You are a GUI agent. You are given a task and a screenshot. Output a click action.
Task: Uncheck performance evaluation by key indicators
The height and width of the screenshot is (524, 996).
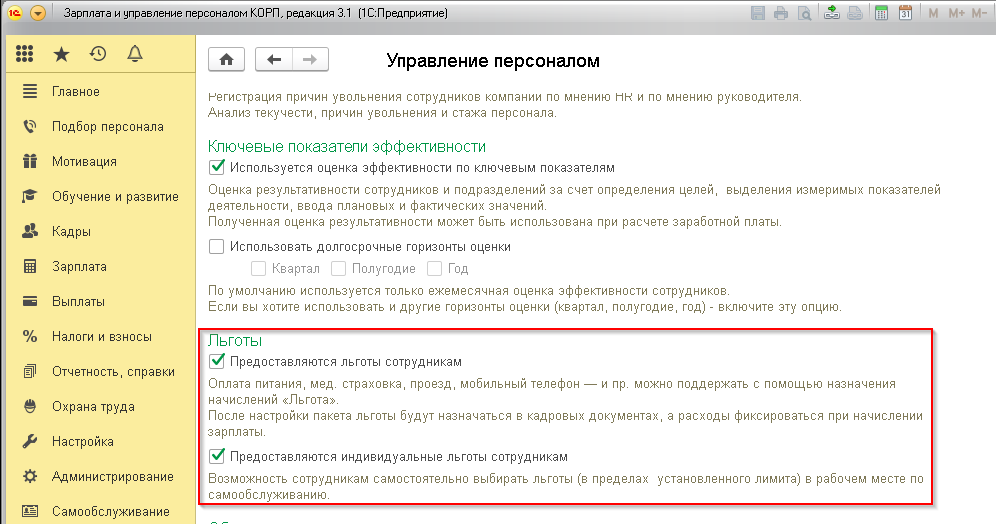217,168
